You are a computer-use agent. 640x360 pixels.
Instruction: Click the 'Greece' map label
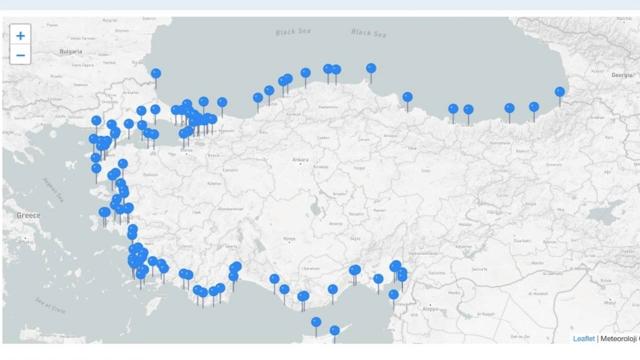(28, 215)
